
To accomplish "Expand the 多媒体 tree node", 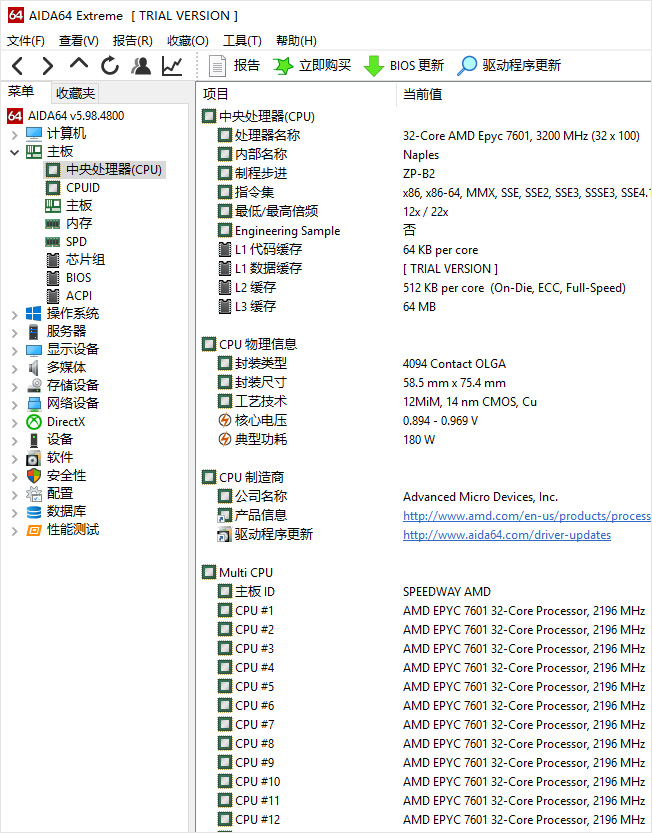I will pos(14,369).
